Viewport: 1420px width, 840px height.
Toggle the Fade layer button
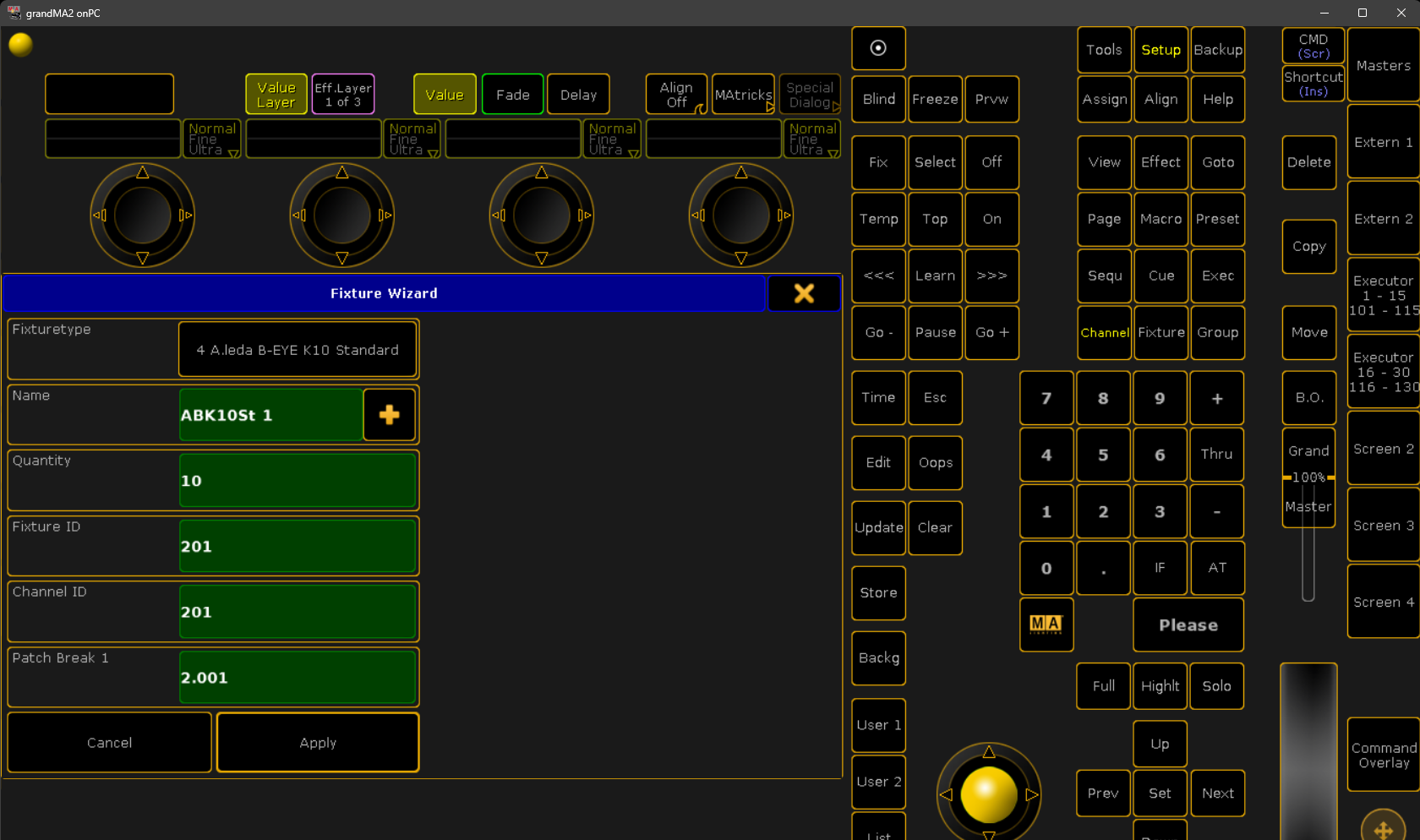click(512, 94)
